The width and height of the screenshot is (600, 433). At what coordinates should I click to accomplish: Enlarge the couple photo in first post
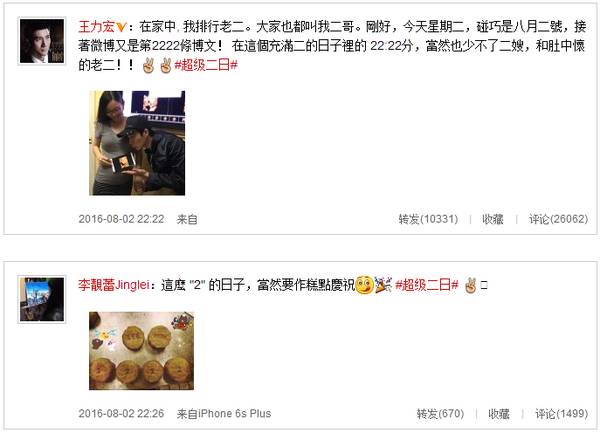(x=137, y=143)
